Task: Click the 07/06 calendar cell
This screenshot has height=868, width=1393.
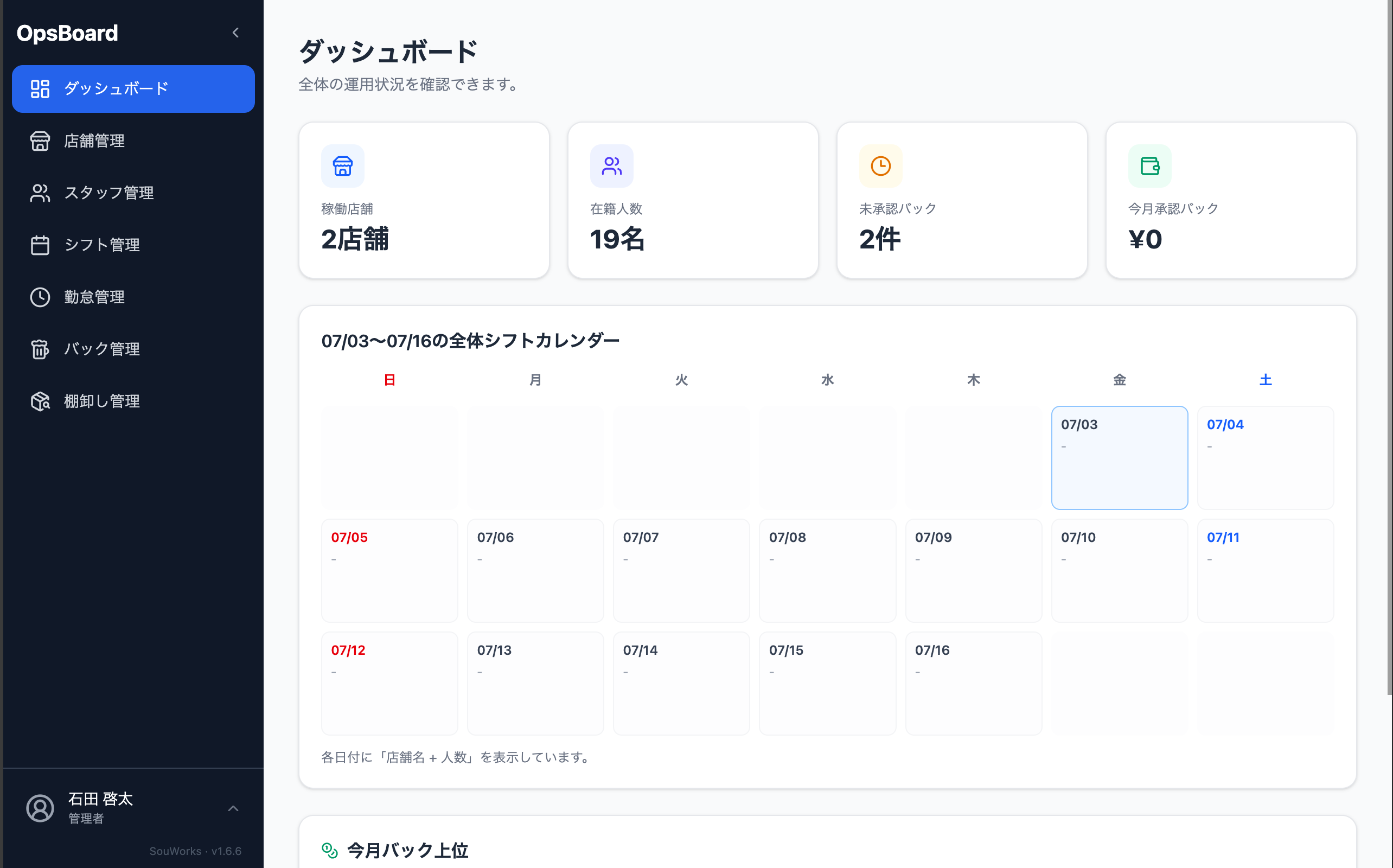Action: [x=535, y=571]
